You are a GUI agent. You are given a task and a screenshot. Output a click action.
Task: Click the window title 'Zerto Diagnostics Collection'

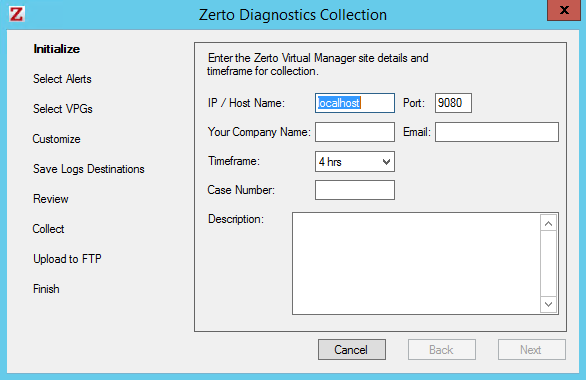pos(293,15)
